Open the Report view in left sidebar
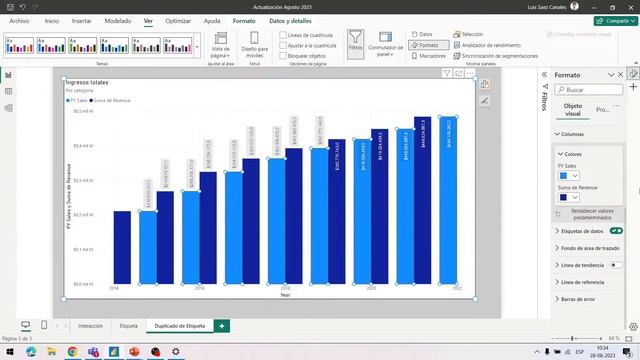The width and height of the screenshot is (640, 360). coord(8,75)
